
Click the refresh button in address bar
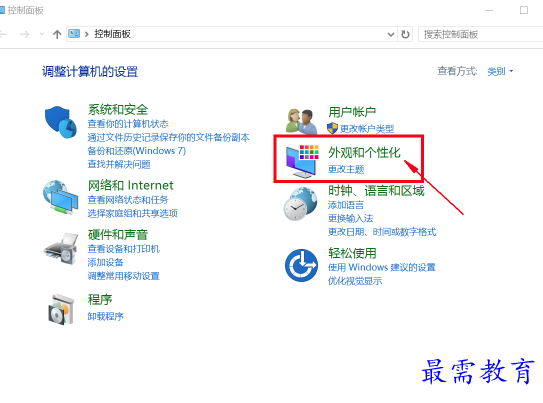tap(405, 34)
